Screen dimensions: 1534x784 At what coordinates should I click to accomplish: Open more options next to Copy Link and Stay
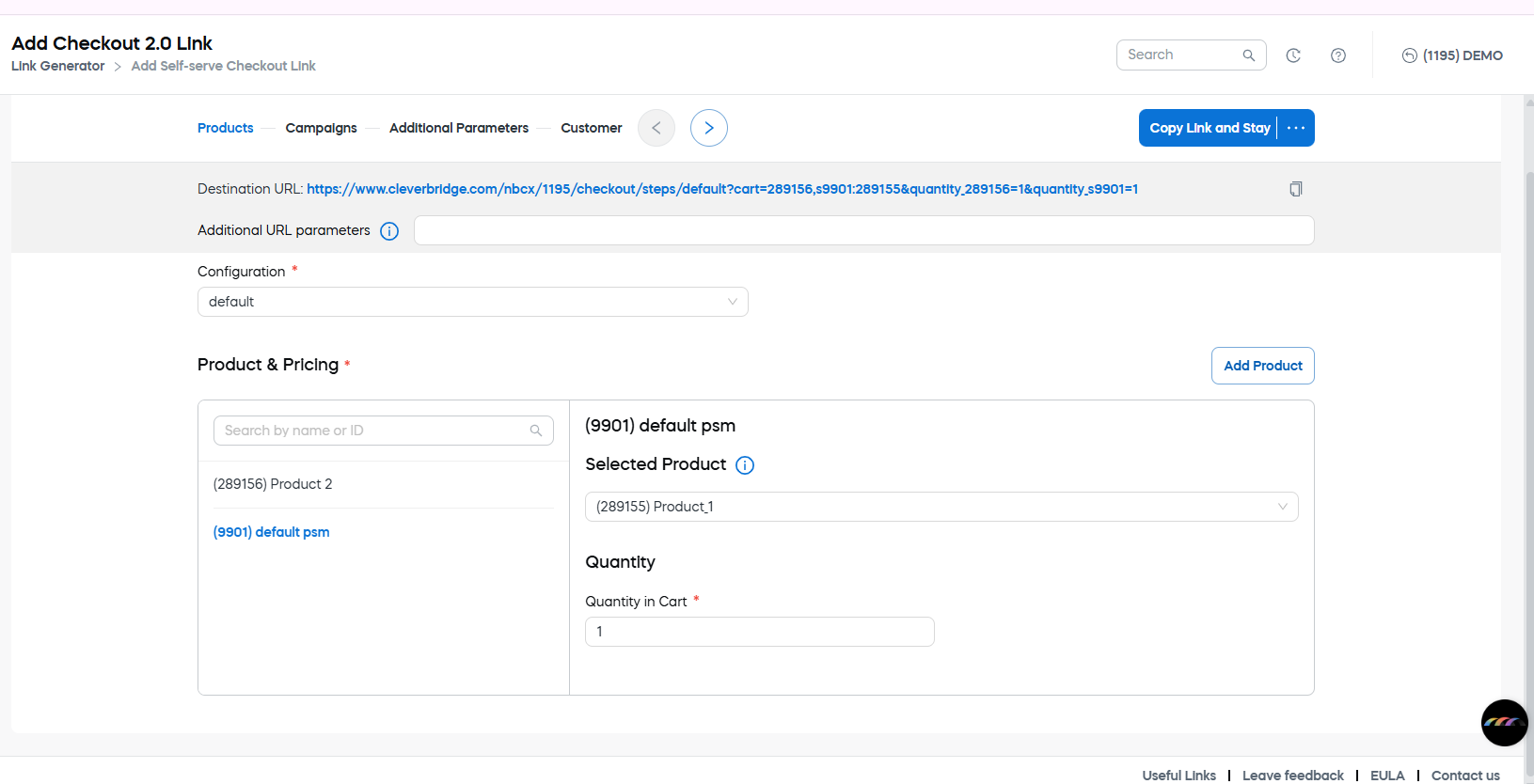pos(1296,128)
